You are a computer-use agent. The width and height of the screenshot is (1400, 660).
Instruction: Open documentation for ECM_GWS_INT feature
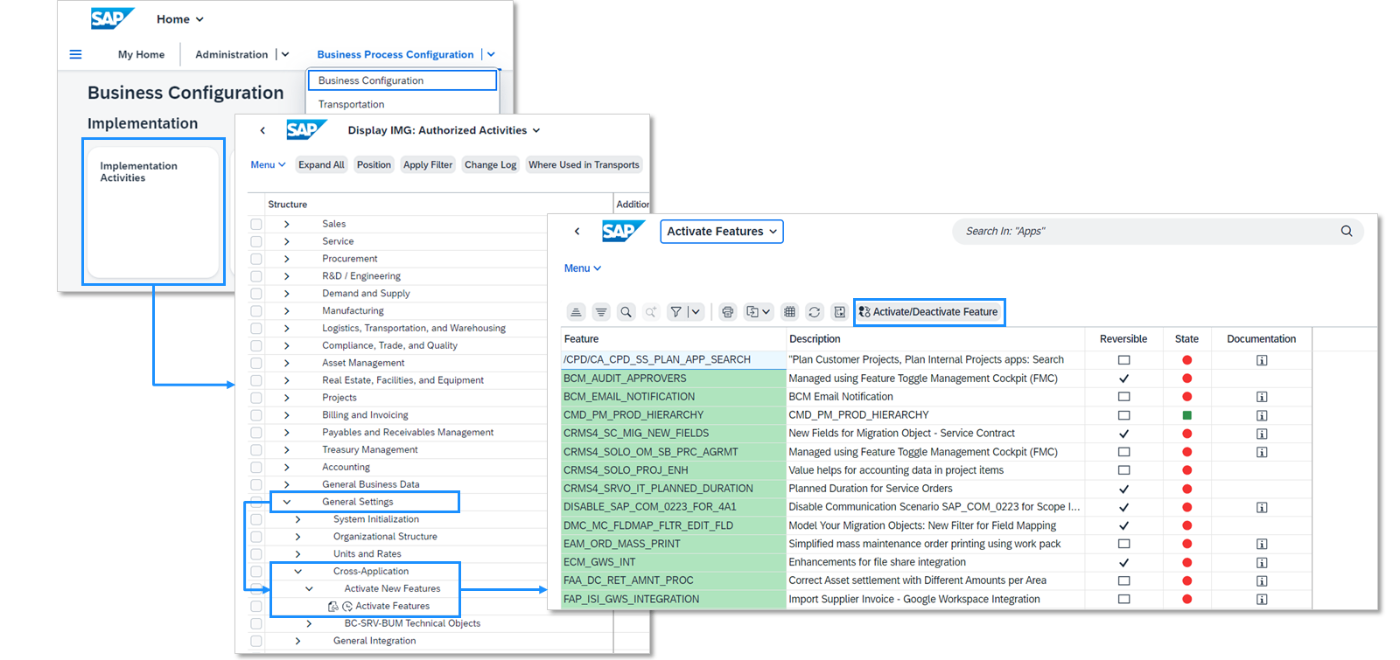1262,562
